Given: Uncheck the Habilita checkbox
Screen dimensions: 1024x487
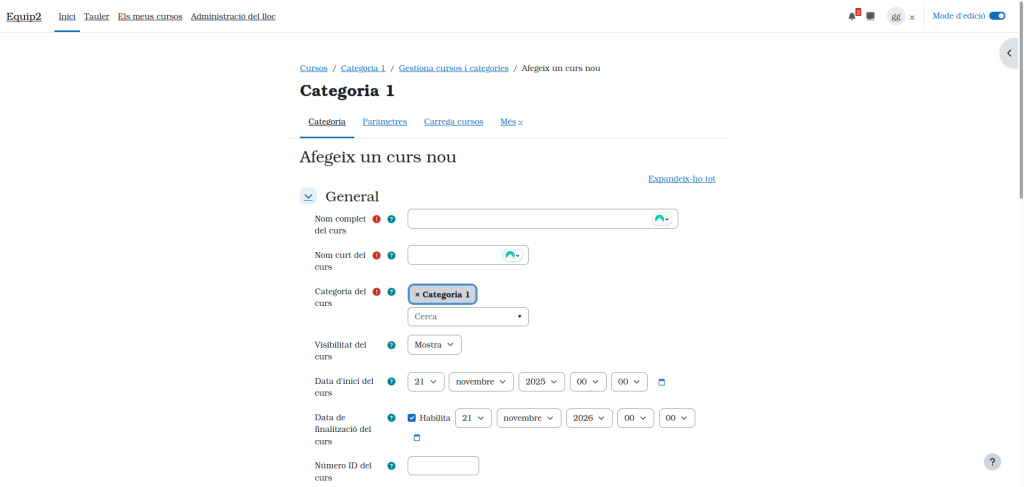Looking at the screenshot, I should [412, 418].
